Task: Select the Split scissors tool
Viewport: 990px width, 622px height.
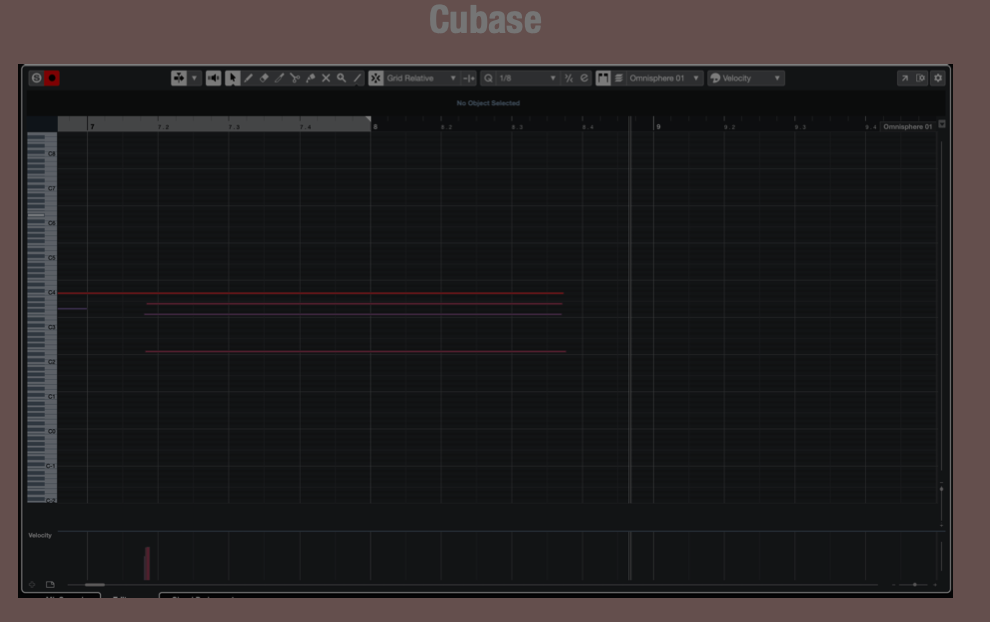Action: pyautogui.click(x=295, y=78)
